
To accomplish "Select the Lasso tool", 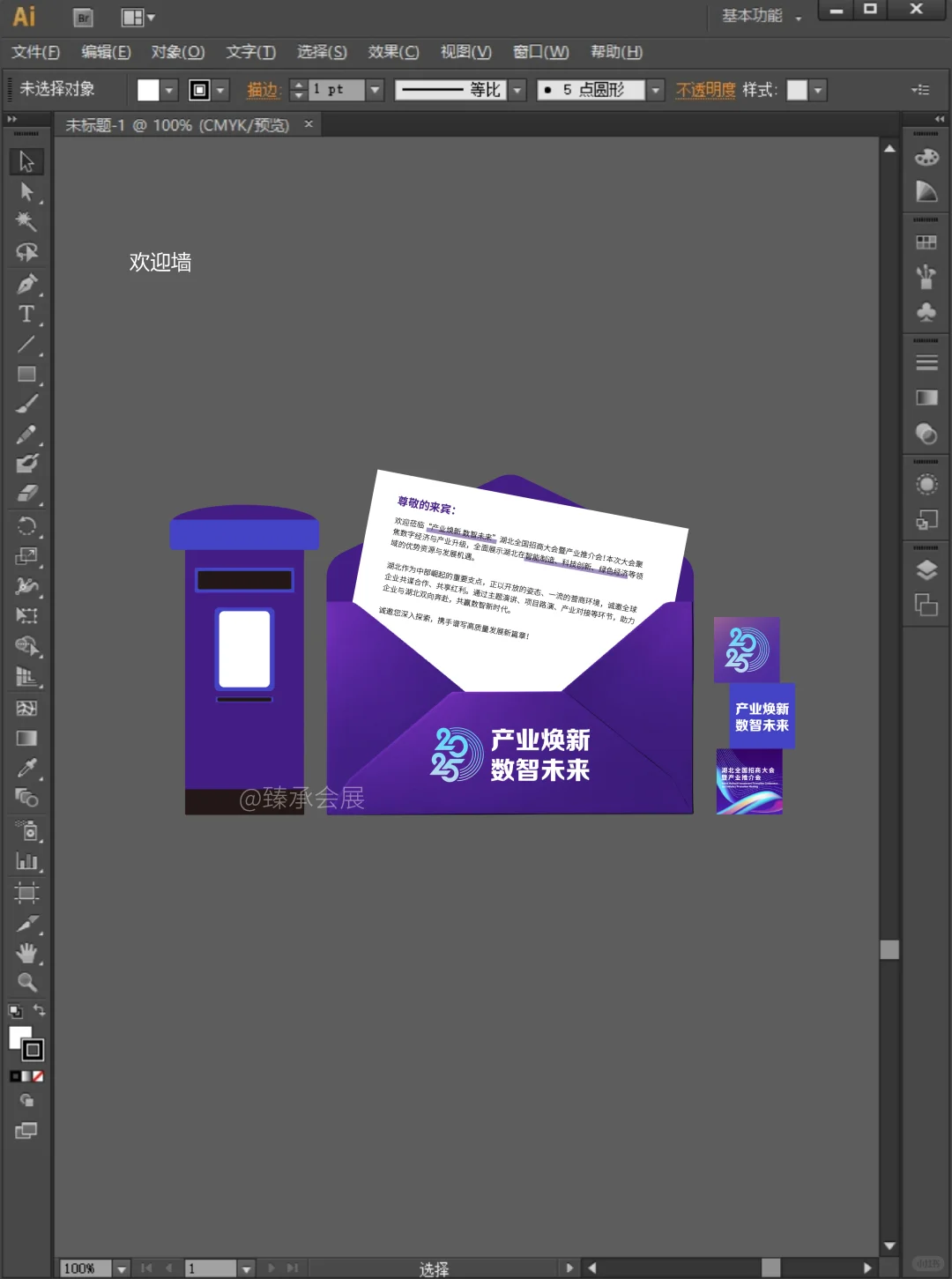I will pos(26,252).
